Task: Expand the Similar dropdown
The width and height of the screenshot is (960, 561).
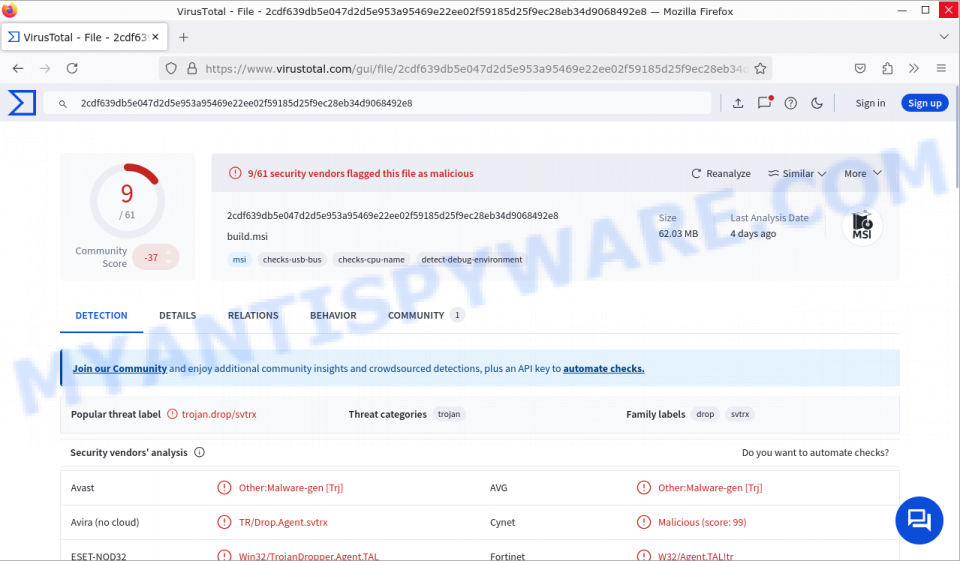Action: [797, 173]
